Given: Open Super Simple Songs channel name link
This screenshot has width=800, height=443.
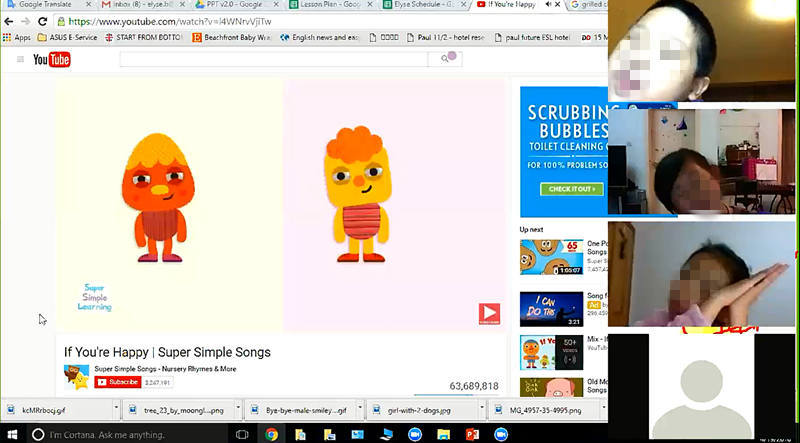Looking at the screenshot, I should 165,369.
